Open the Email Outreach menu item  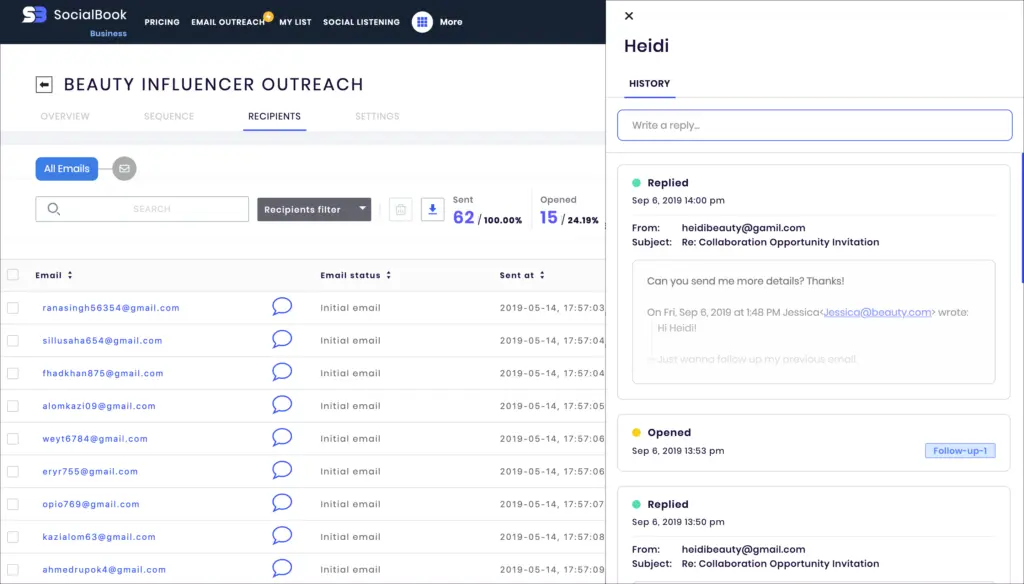tap(229, 22)
